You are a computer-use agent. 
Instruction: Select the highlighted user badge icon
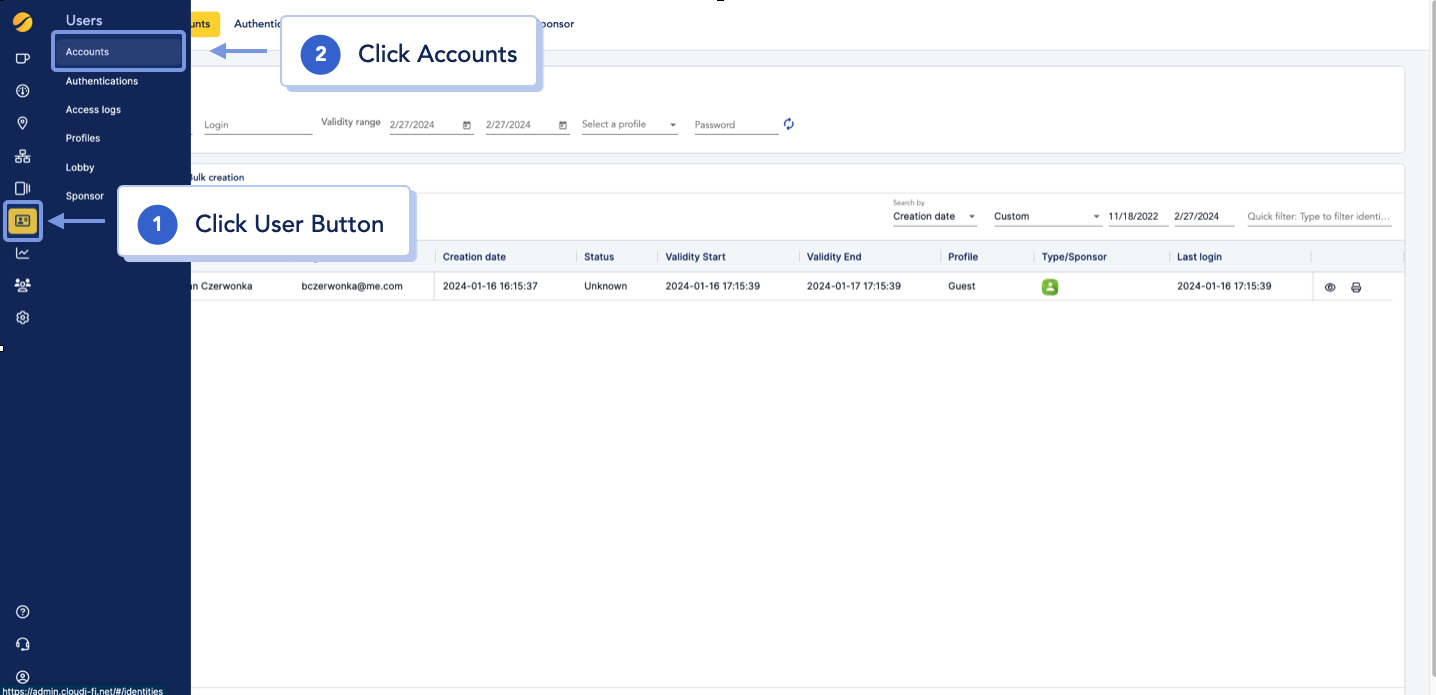22,220
